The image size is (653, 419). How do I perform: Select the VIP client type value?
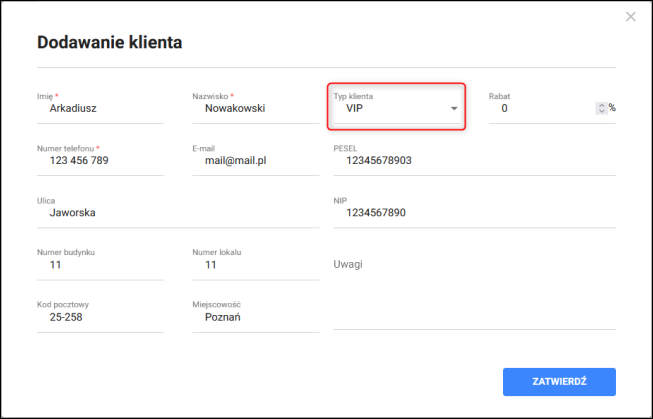(354, 109)
